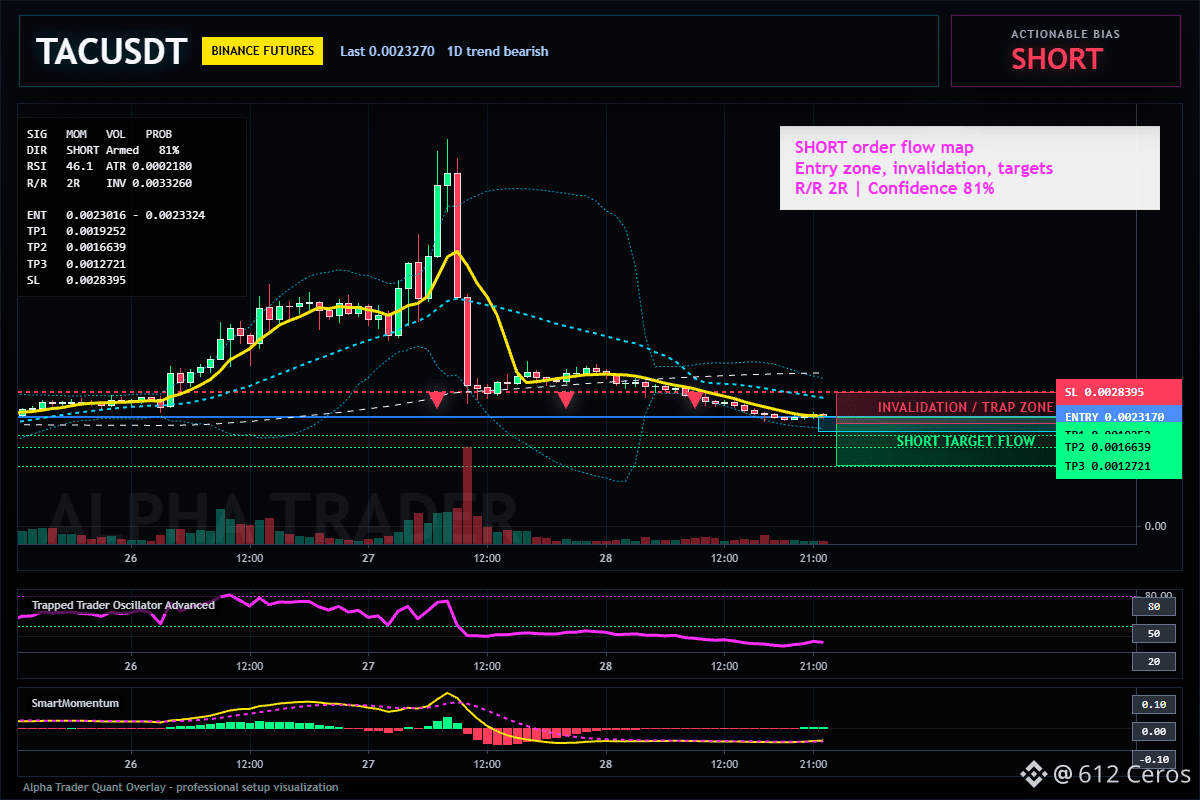Click the Trapped Trader Oscillator Advanced title
The image size is (1200, 800).
point(123,605)
